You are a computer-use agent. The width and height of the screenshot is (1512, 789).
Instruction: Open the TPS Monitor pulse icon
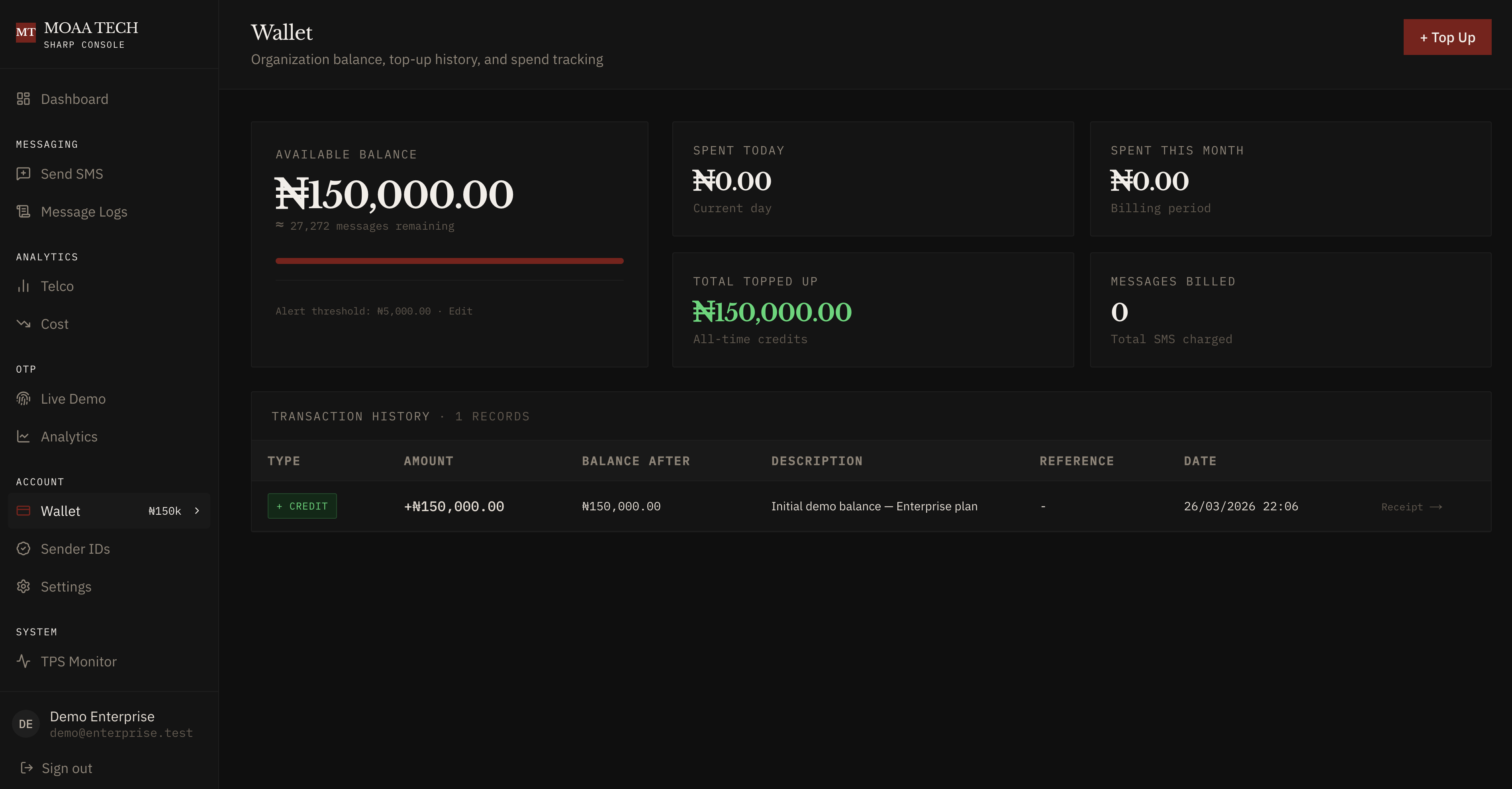[23, 661]
